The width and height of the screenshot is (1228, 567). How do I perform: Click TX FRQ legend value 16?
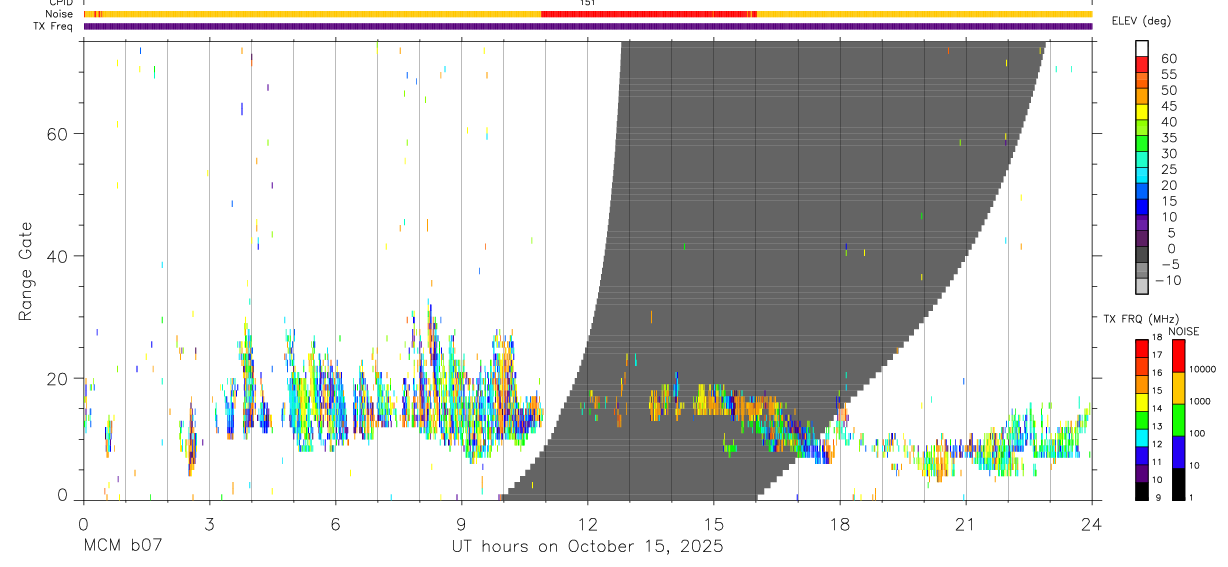coord(1157,372)
